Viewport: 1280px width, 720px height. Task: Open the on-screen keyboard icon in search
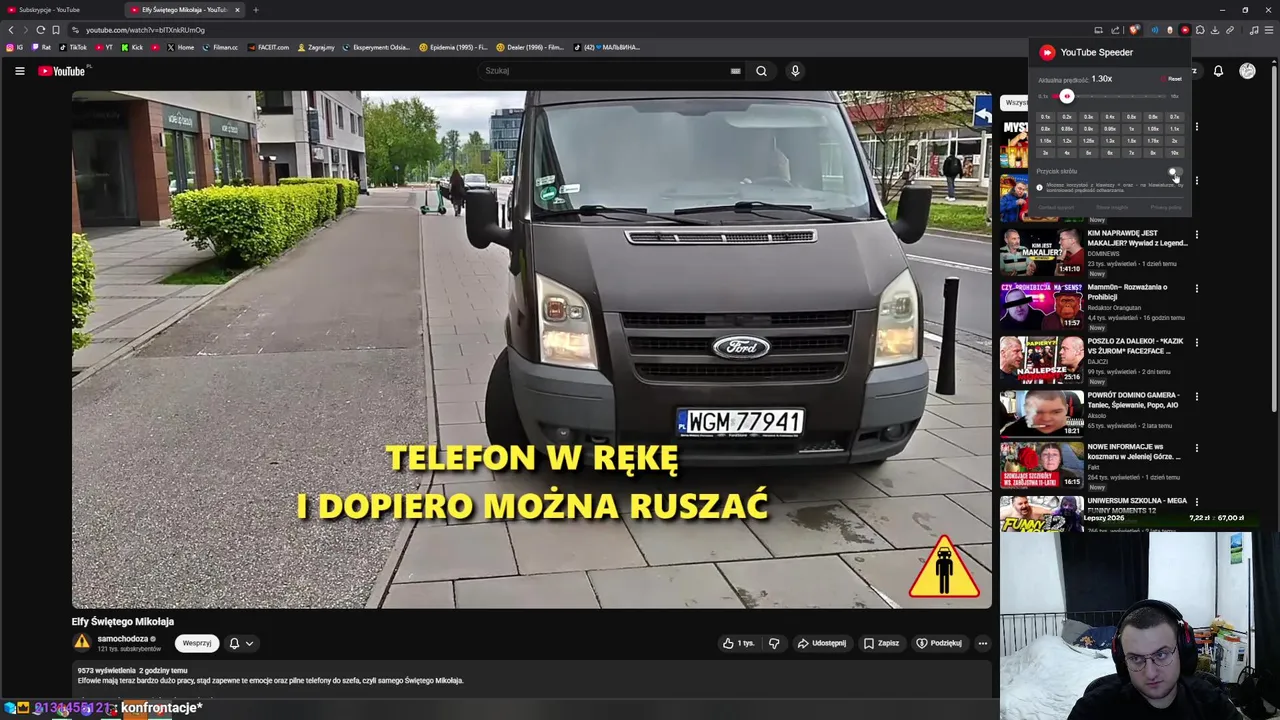tap(736, 71)
